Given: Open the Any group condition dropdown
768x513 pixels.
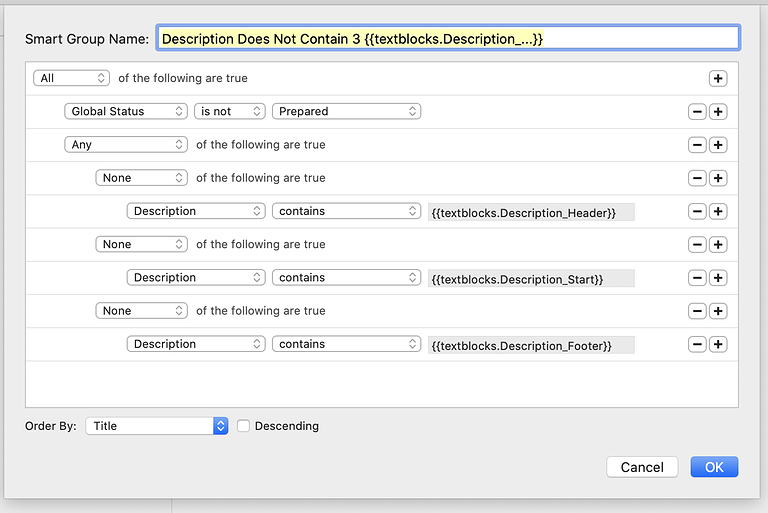Looking at the screenshot, I should (x=126, y=145).
